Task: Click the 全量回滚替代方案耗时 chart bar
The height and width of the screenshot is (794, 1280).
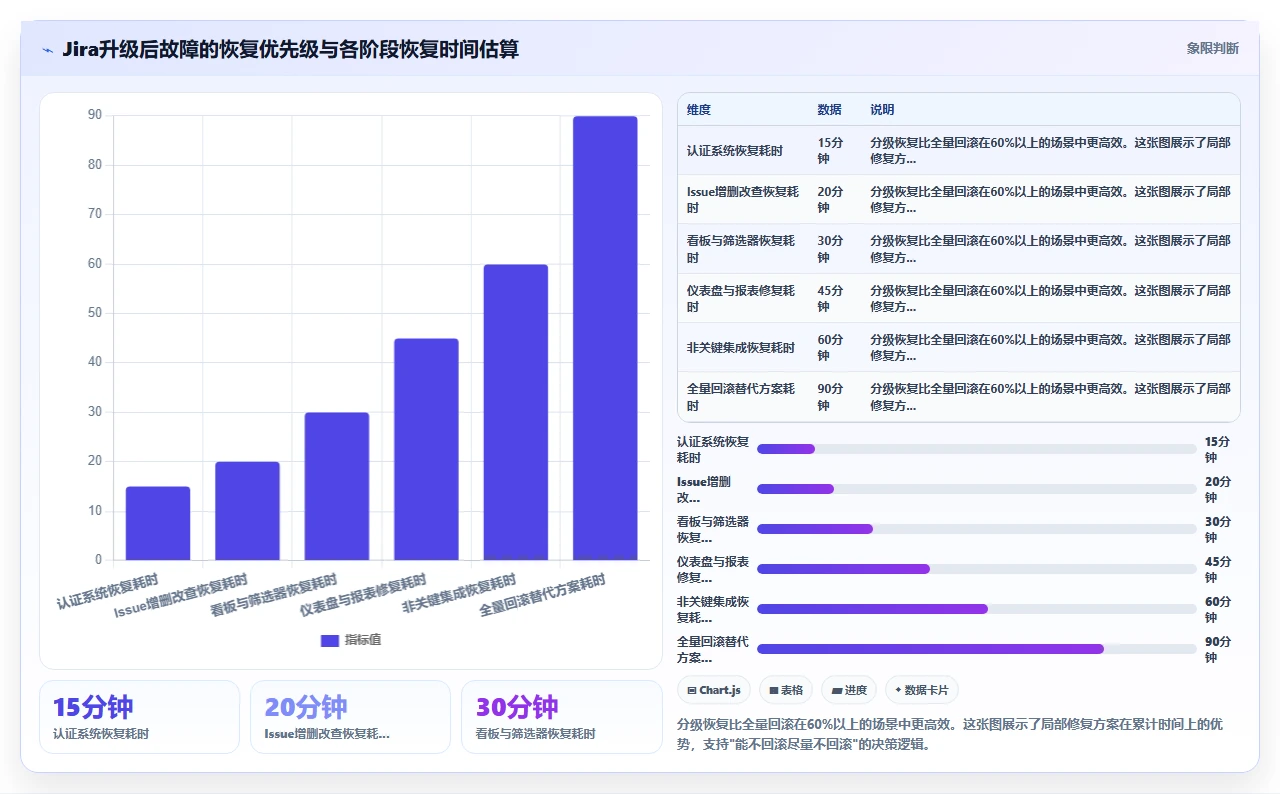Action: (605, 338)
